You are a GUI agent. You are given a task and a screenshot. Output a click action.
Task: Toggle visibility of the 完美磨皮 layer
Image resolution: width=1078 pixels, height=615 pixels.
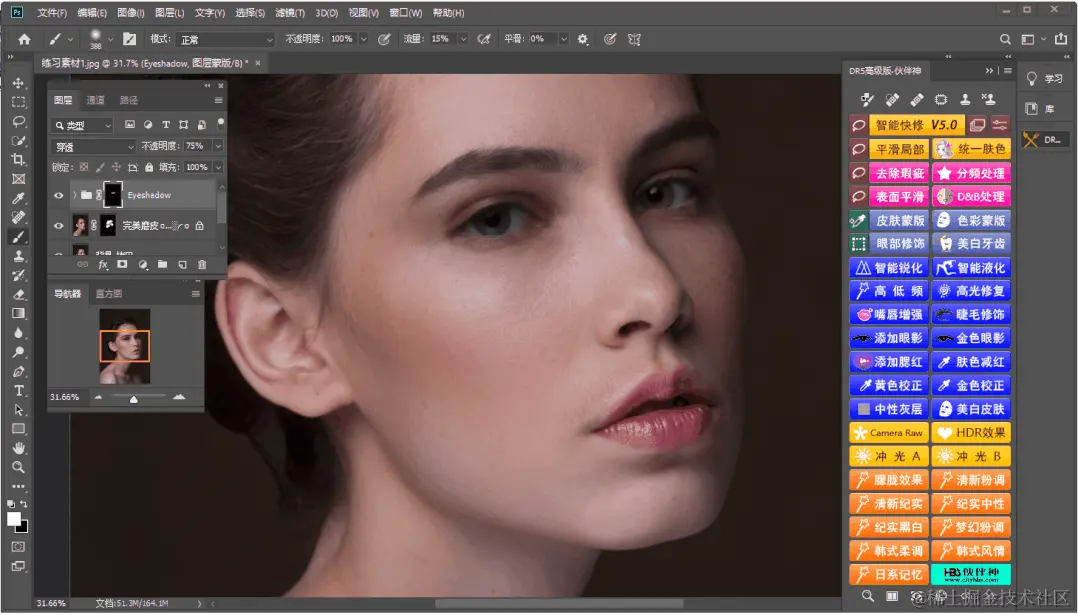coord(58,226)
